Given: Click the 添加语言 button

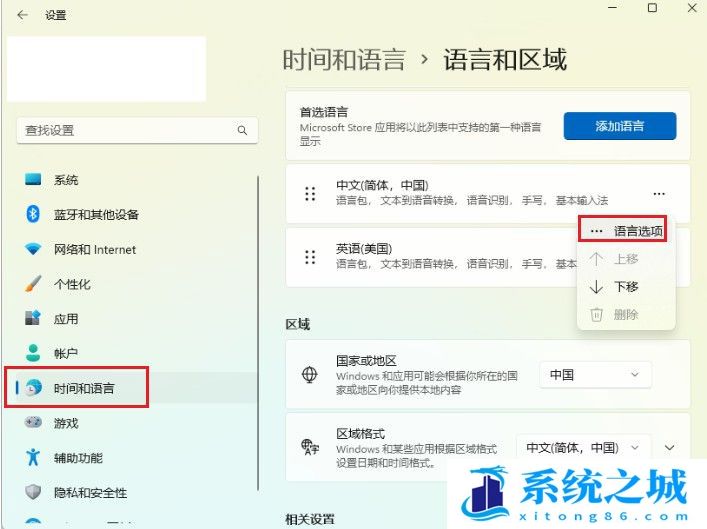Looking at the screenshot, I should pyautogui.click(x=619, y=126).
